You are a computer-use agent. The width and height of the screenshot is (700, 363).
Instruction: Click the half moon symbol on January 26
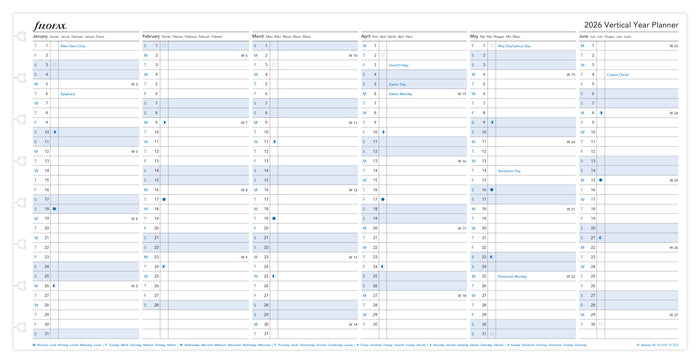(x=54, y=286)
